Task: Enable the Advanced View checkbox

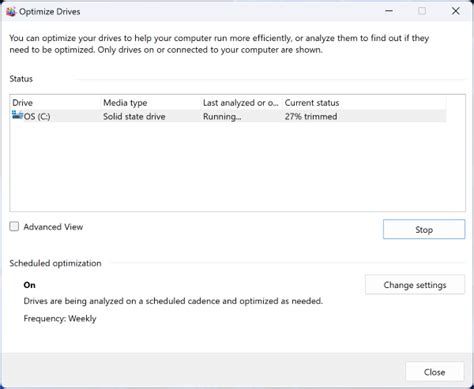Action: point(14,227)
